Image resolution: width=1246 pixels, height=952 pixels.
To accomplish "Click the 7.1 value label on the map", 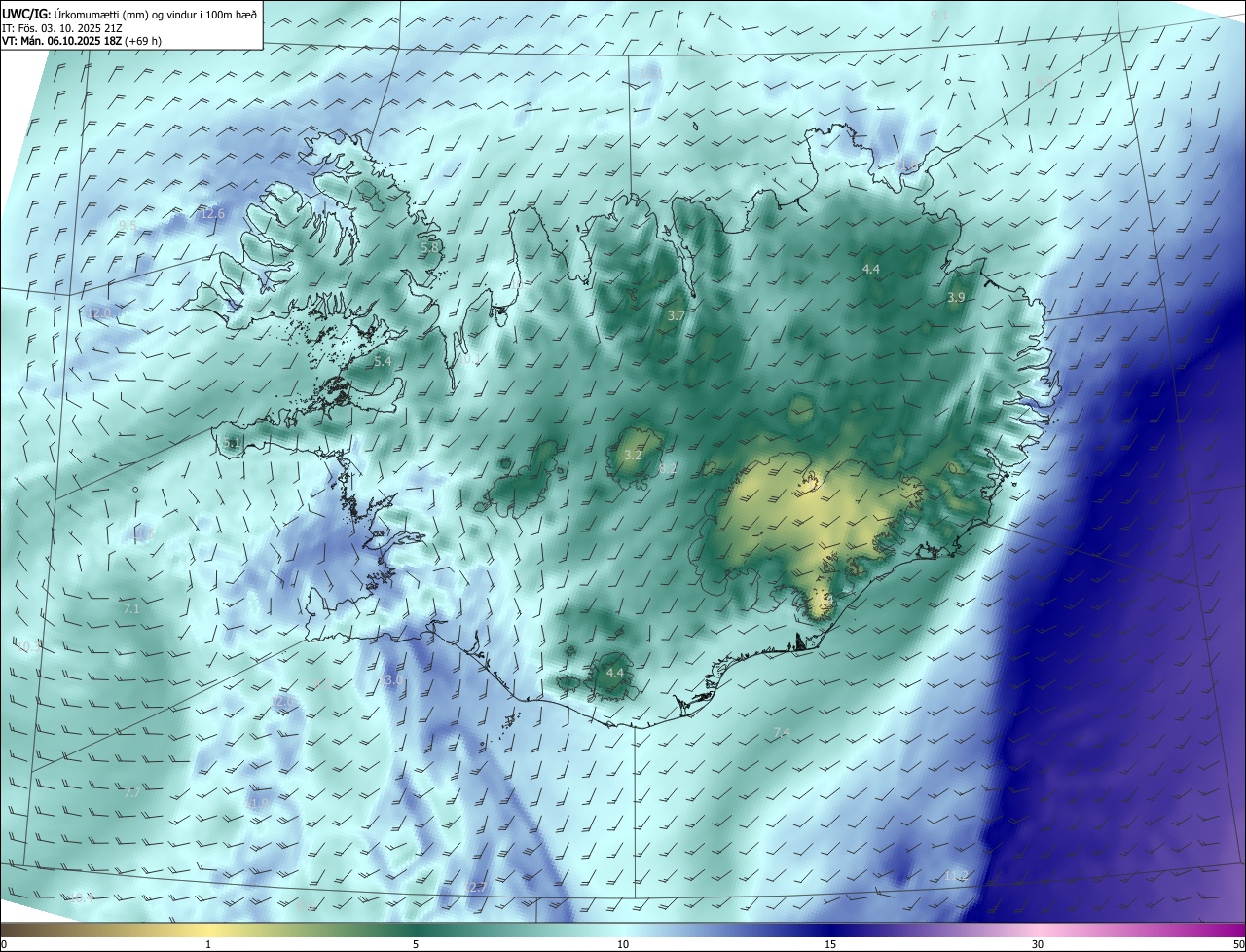I will 131,609.
